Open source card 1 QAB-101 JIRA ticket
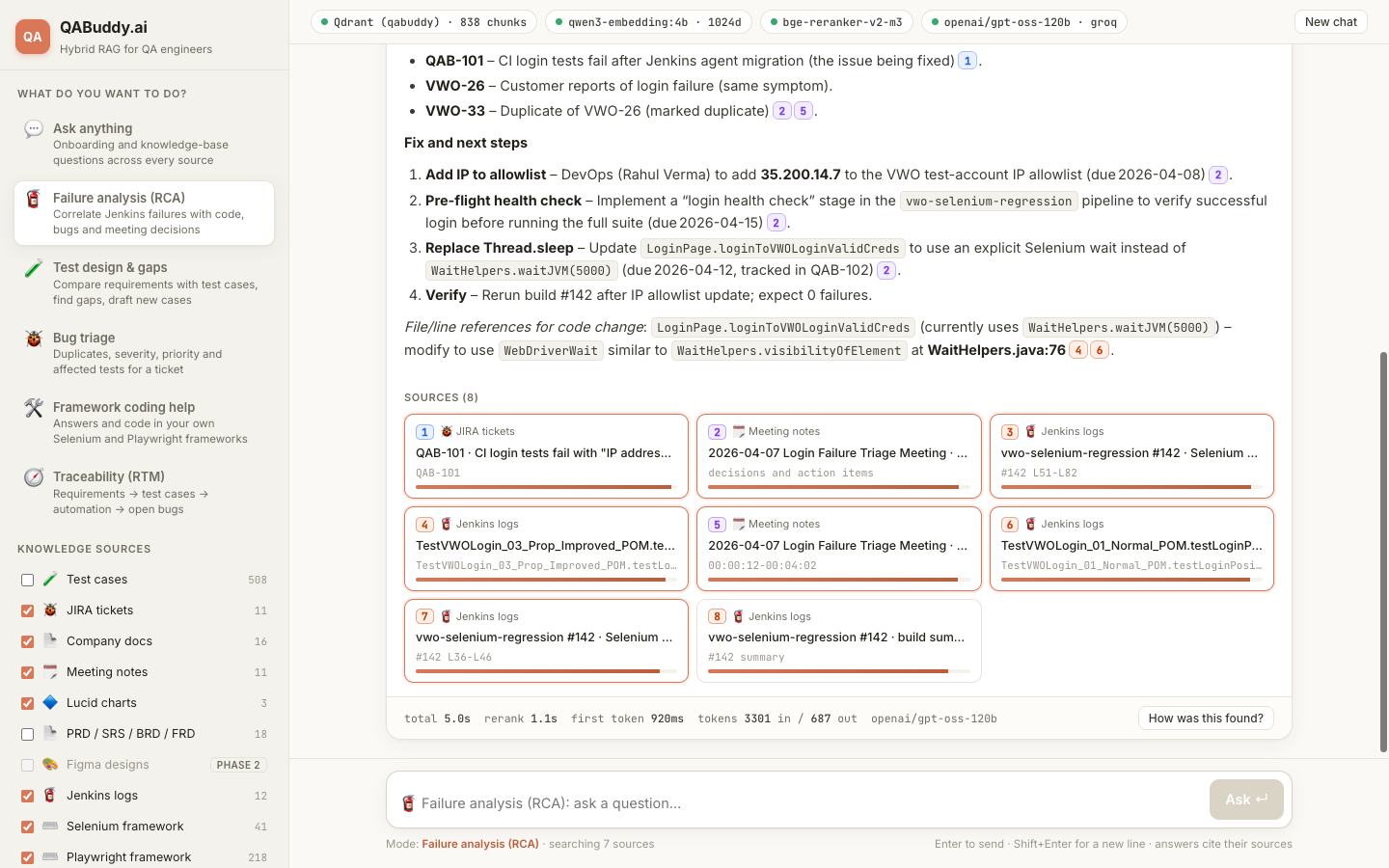This screenshot has height=868, width=1389. tap(546, 455)
